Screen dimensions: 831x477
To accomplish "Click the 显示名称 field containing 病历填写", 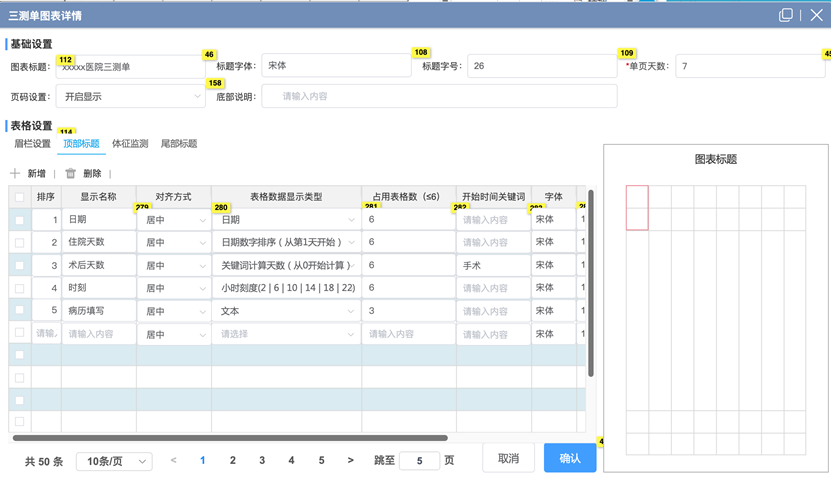I will click(99, 311).
